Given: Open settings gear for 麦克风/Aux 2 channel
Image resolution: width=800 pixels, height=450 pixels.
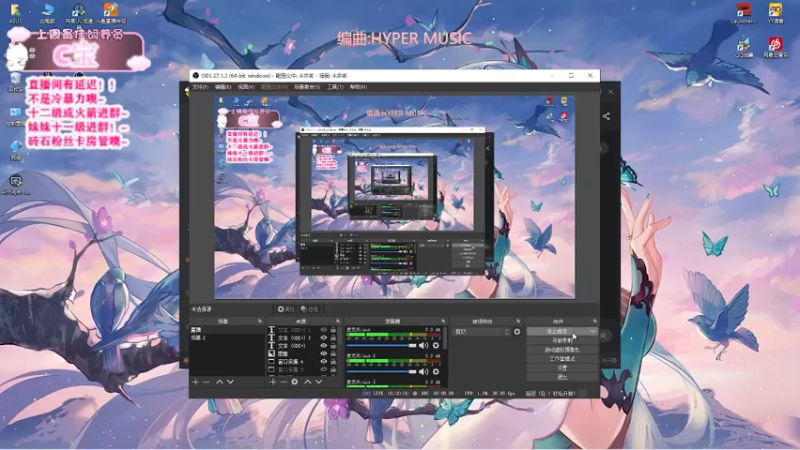Looking at the screenshot, I should coord(436,371).
